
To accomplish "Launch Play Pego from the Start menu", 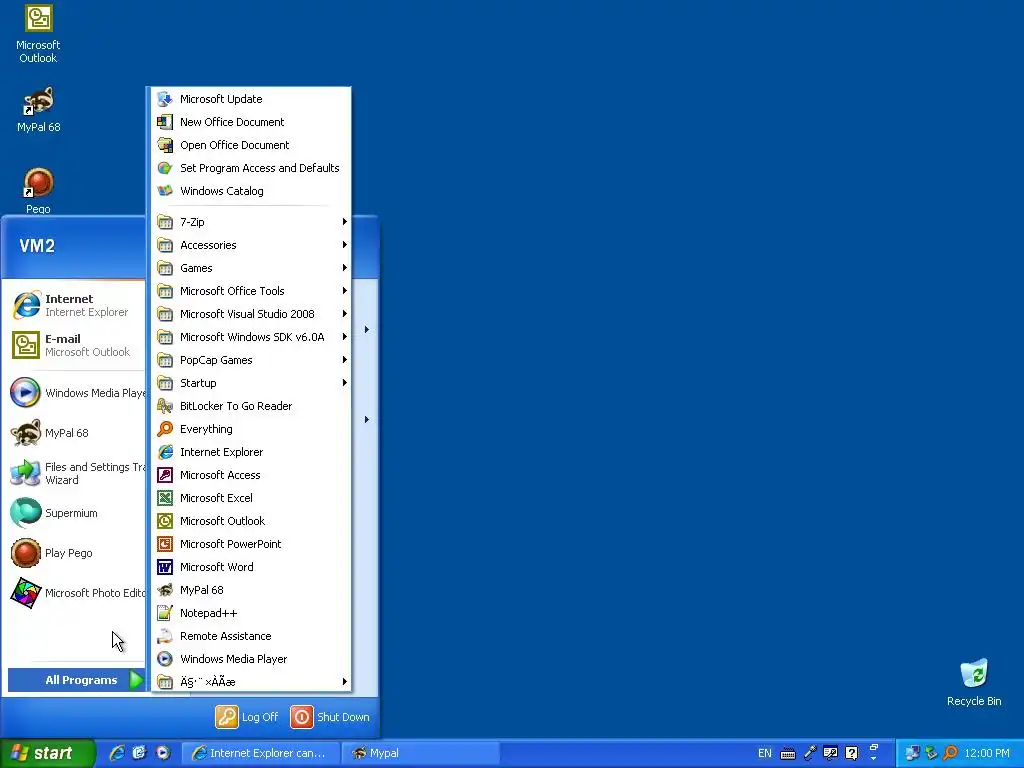I will tap(74, 553).
